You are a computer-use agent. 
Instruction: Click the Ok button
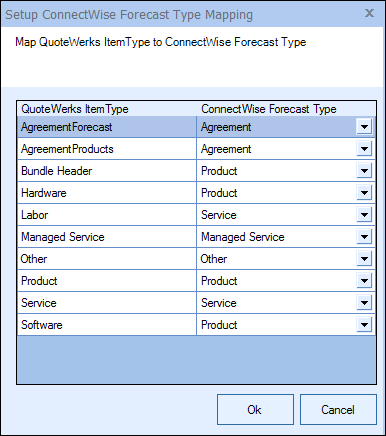tap(255, 410)
